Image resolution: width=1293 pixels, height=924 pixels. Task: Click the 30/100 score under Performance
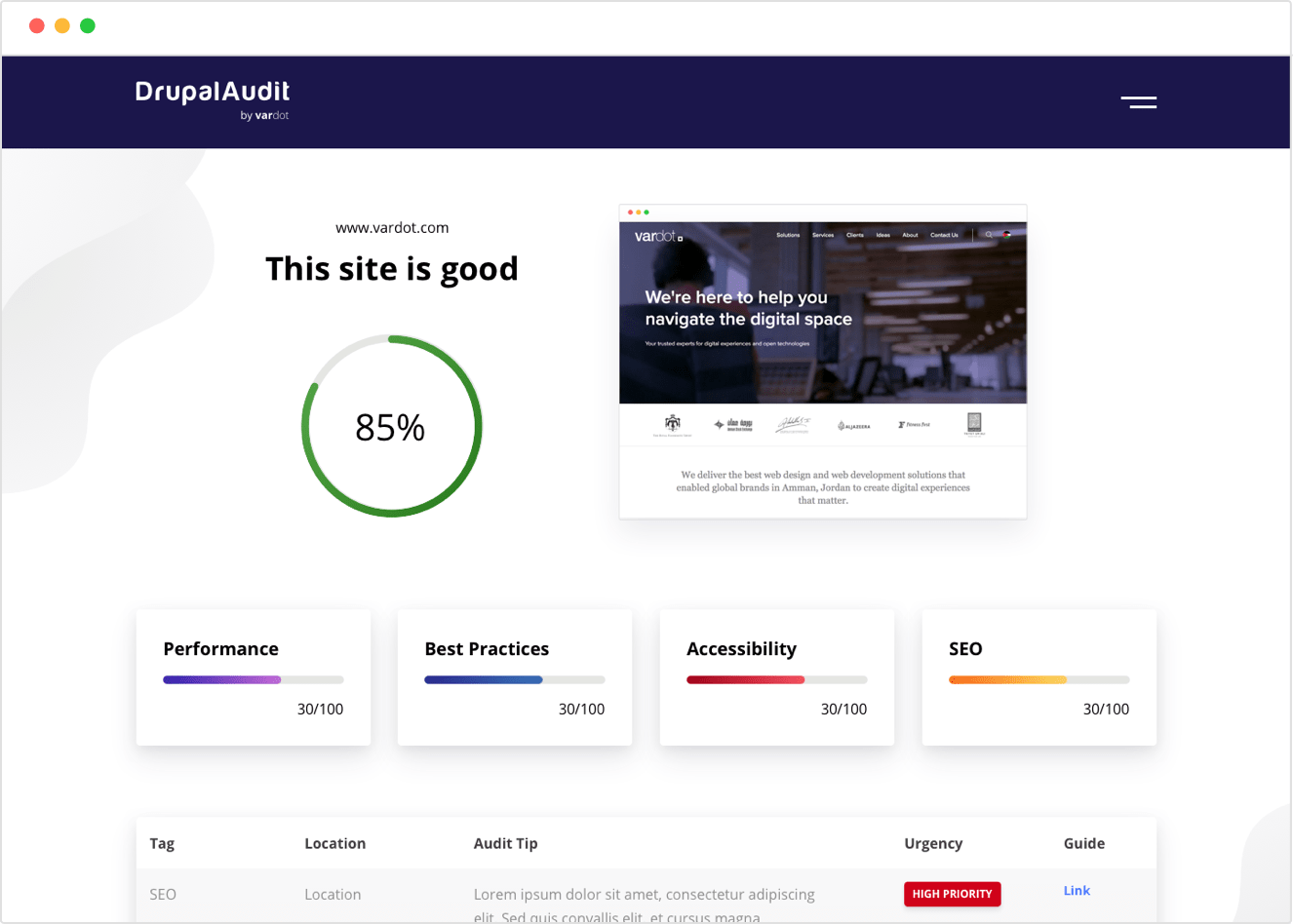(320, 710)
